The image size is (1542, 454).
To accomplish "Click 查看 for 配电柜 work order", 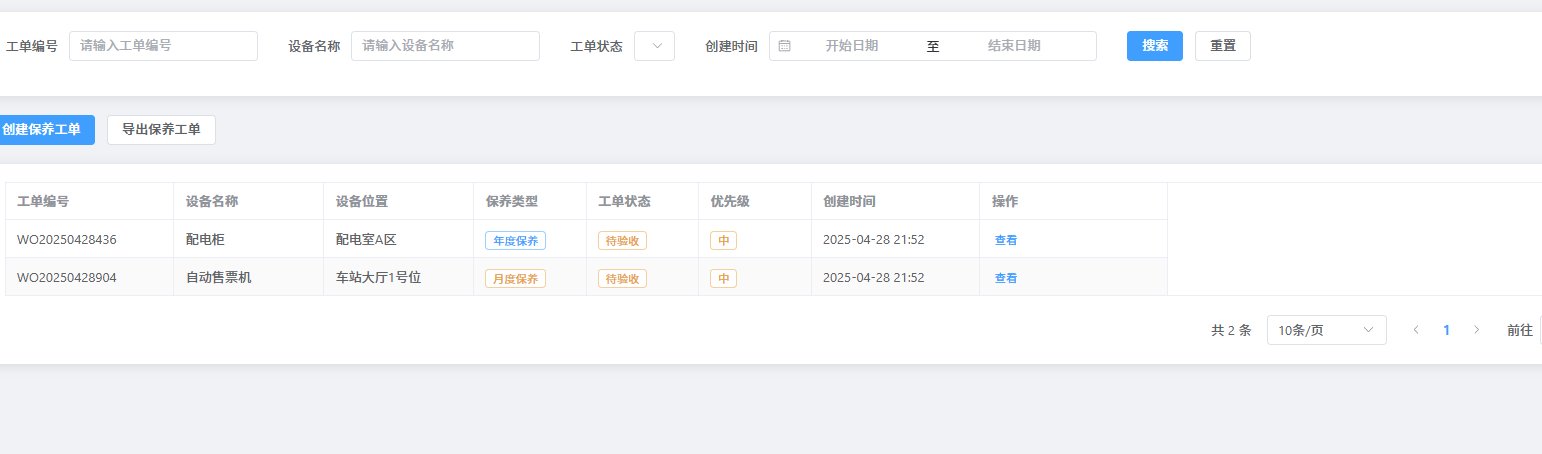I will 1005,240.
